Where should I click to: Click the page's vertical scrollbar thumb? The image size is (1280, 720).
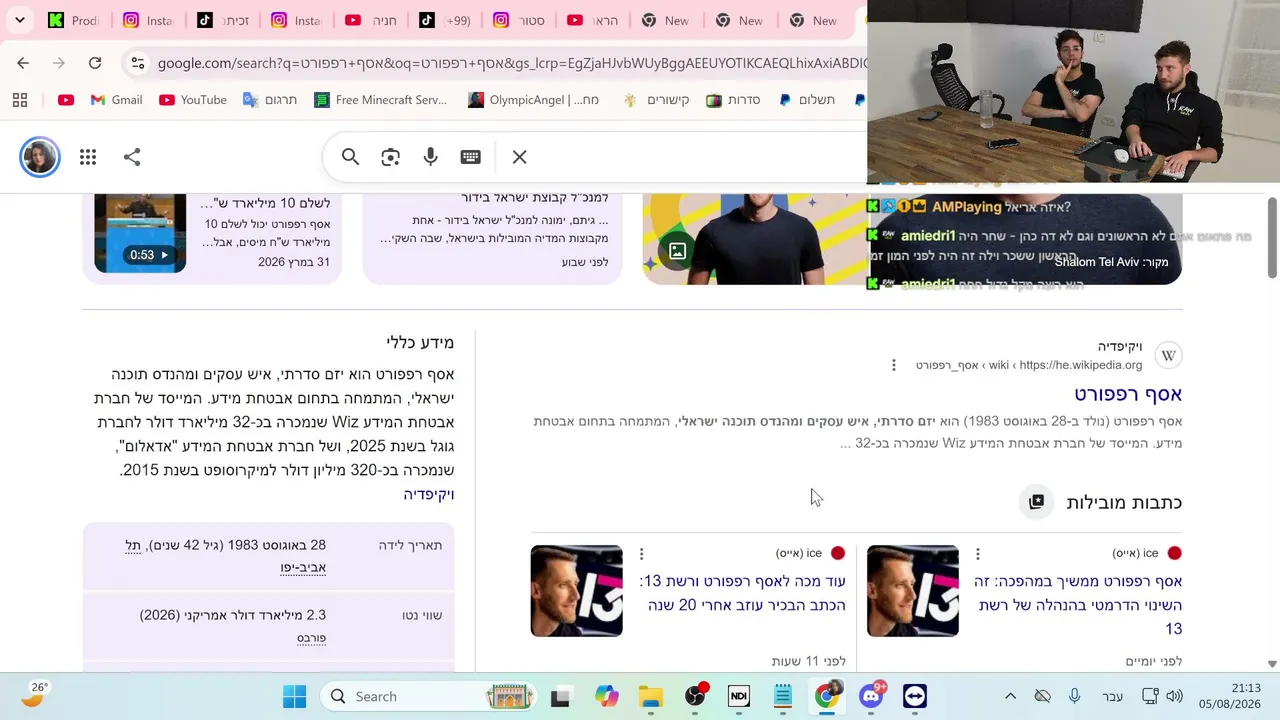coord(1272,237)
